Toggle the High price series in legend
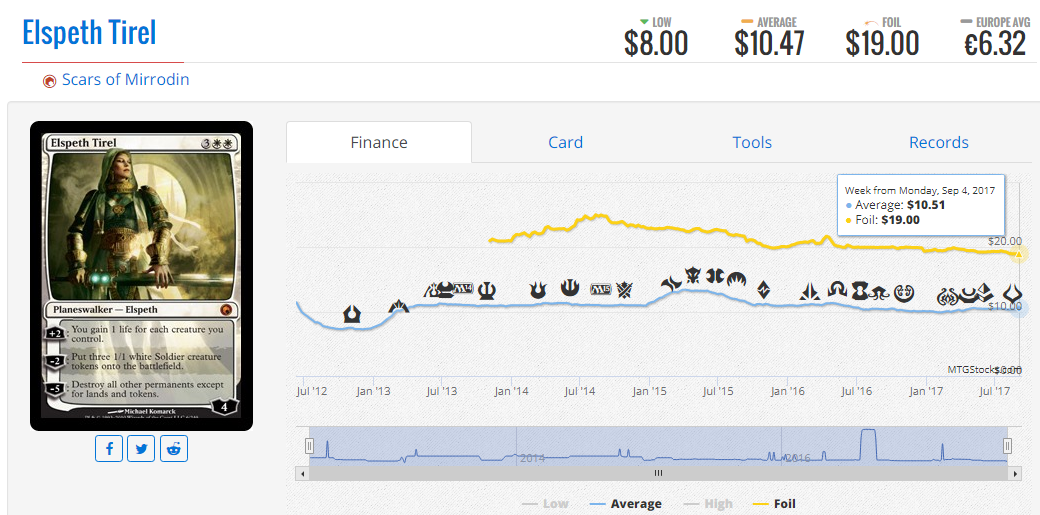Viewport: 1040px width, 515px height. pyautogui.click(x=707, y=504)
